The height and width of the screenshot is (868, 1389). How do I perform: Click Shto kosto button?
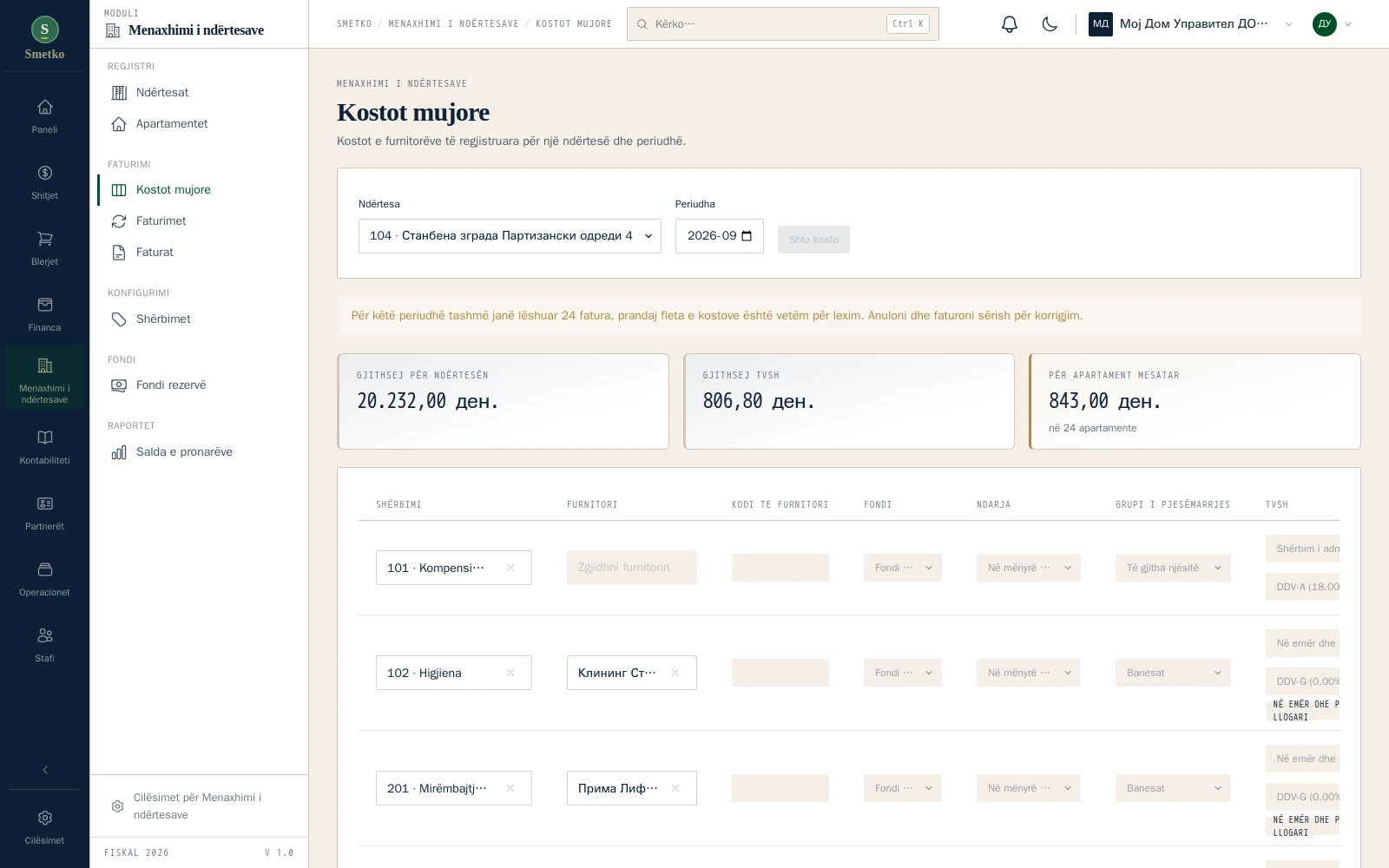point(813,240)
